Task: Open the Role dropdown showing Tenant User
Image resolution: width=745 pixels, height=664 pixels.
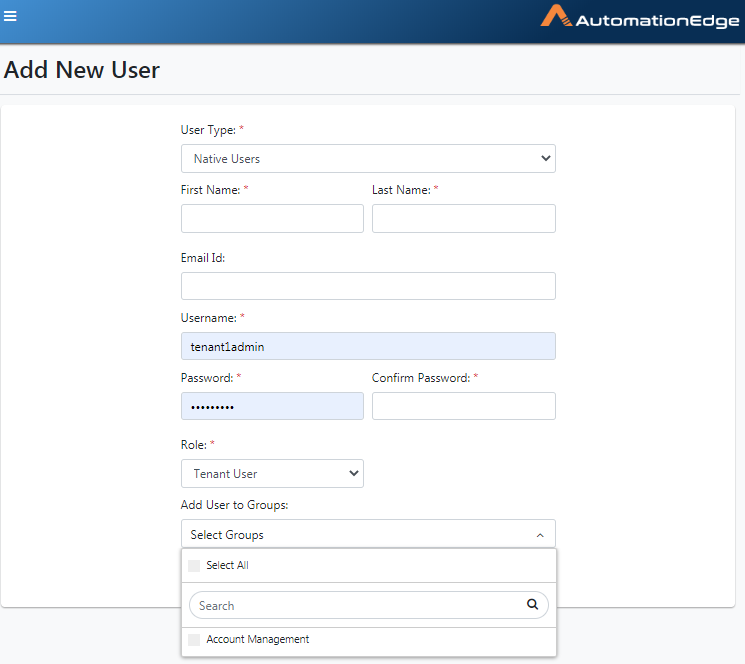Action: [272, 474]
